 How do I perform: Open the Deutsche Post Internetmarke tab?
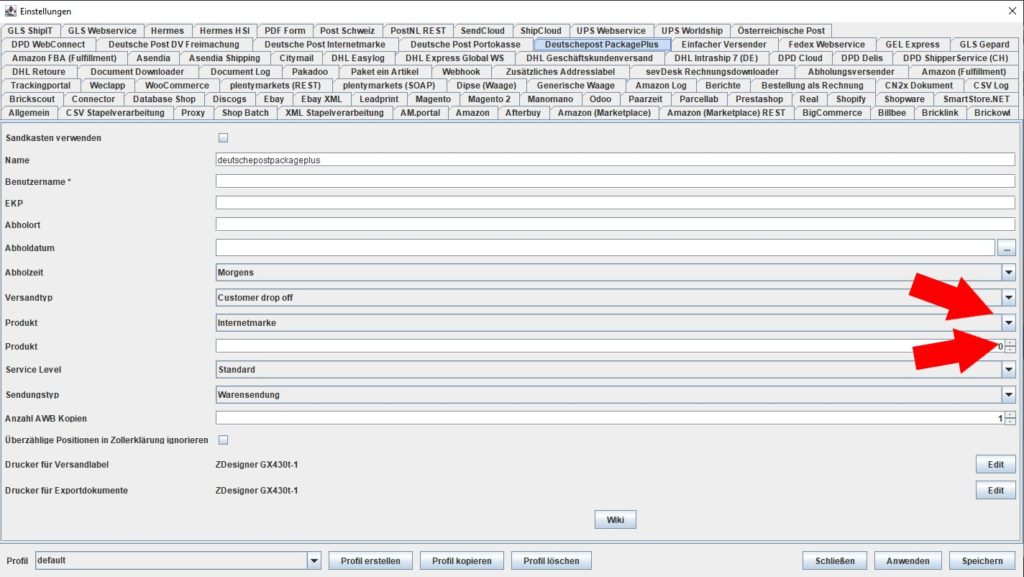point(325,44)
